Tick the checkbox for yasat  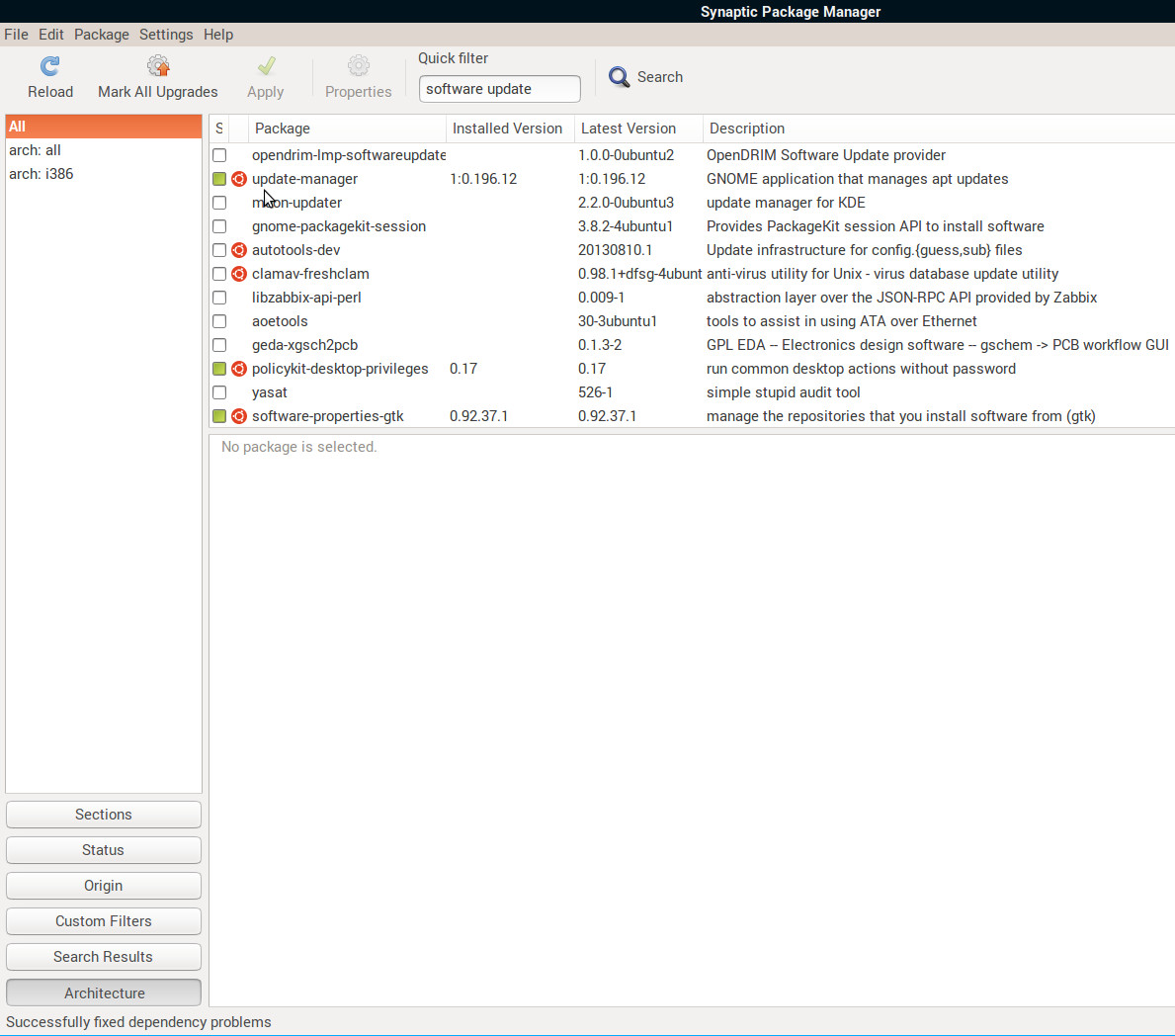tap(219, 392)
